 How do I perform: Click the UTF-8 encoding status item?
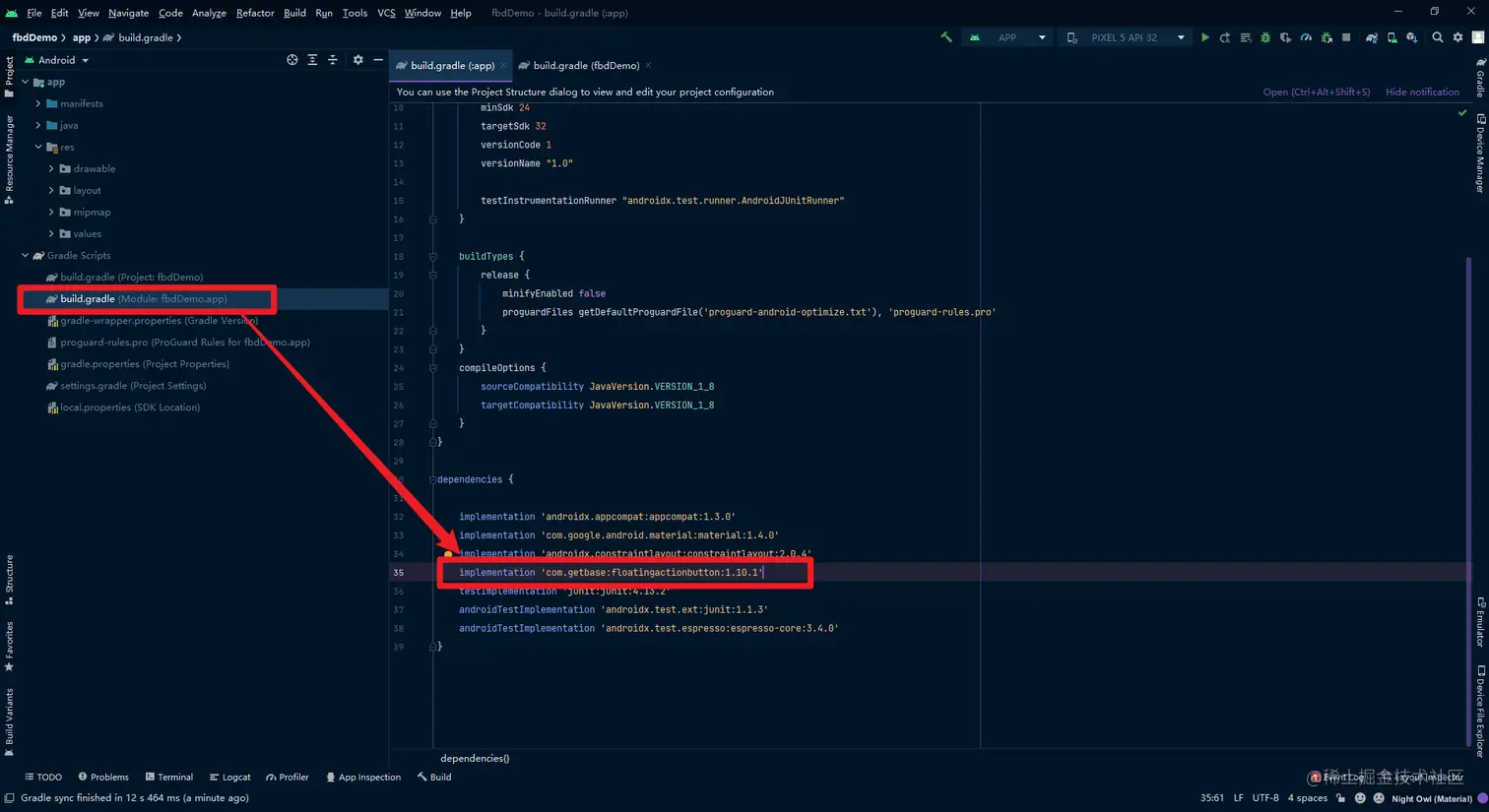coord(1265,798)
